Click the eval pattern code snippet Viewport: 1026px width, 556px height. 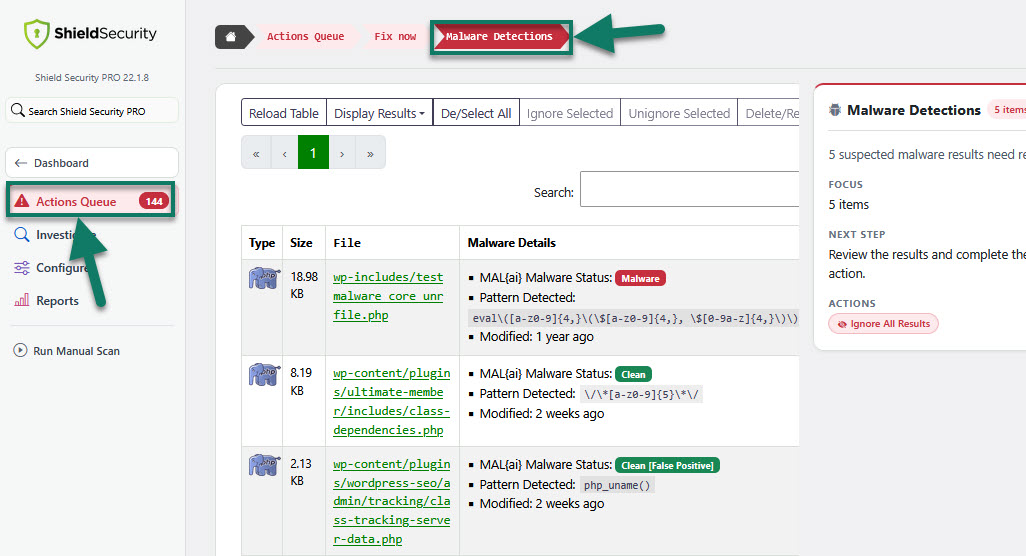click(x=633, y=318)
